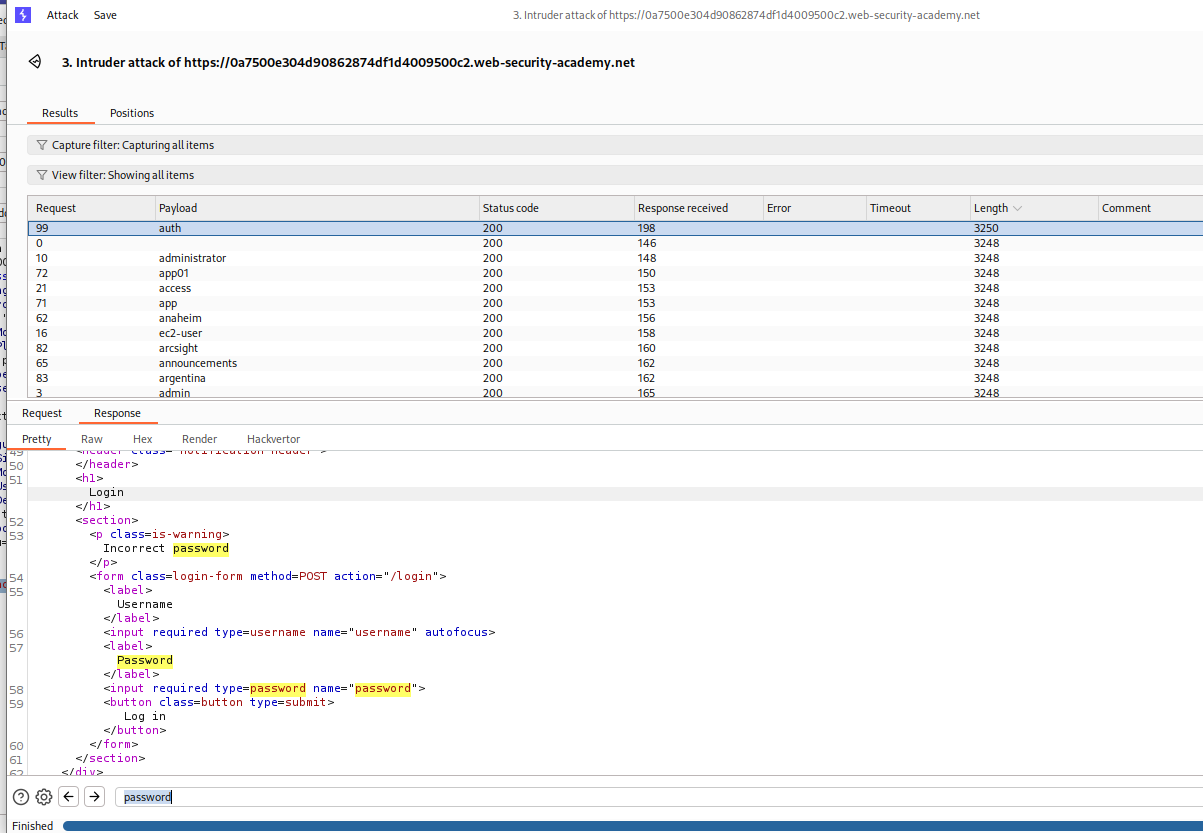Open the Hackvertor tab

coord(273,439)
